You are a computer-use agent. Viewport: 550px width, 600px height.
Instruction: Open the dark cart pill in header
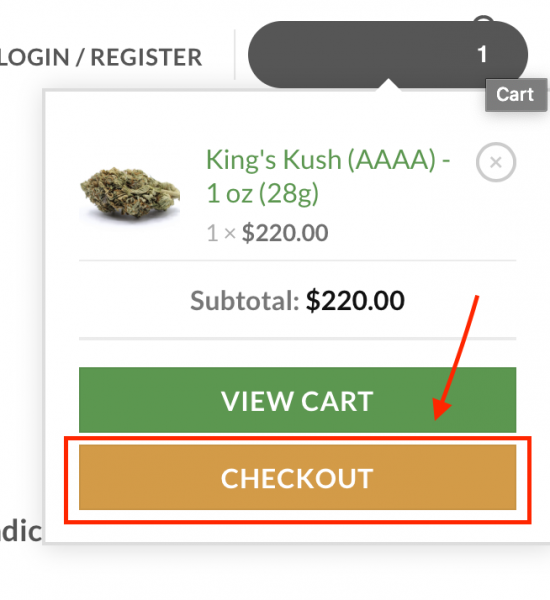[388, 54]
